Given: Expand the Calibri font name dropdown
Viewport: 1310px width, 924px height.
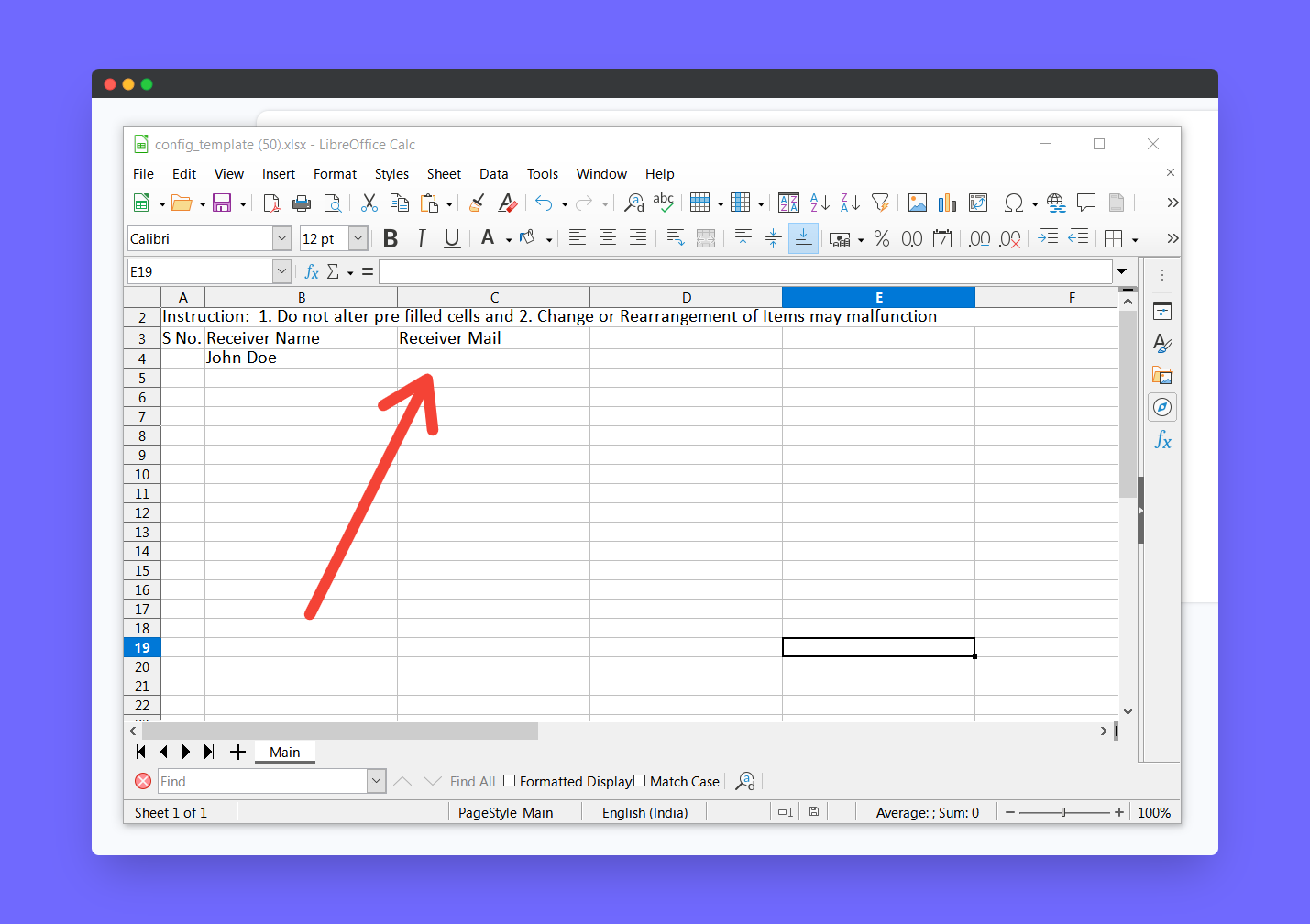Looking at the screenshot, I should 281,238.
